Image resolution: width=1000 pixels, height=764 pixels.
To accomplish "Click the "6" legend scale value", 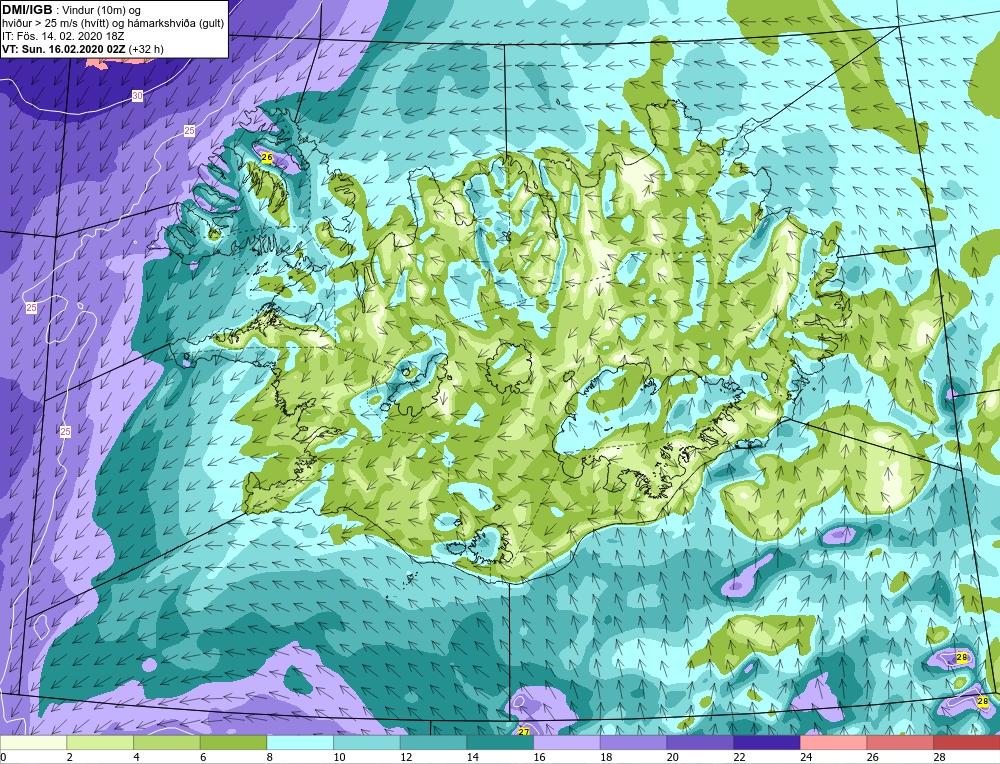I will [x=203, y=757].
